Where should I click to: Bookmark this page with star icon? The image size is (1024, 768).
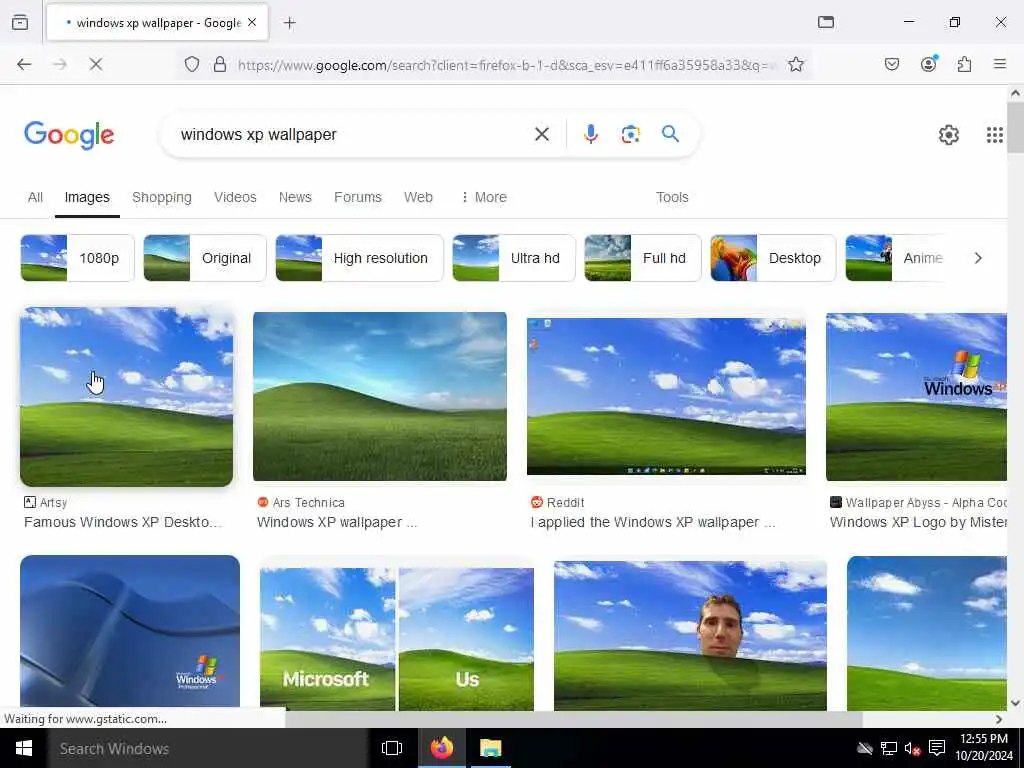point(795,64)
